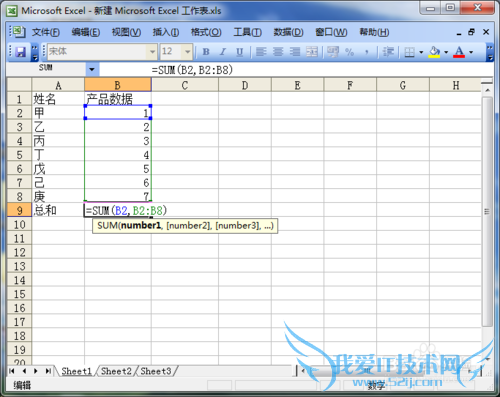The height and width of the screenshot is (397, 500).
Task: Open the Name Box dropdown arrow
Action: 92,70
